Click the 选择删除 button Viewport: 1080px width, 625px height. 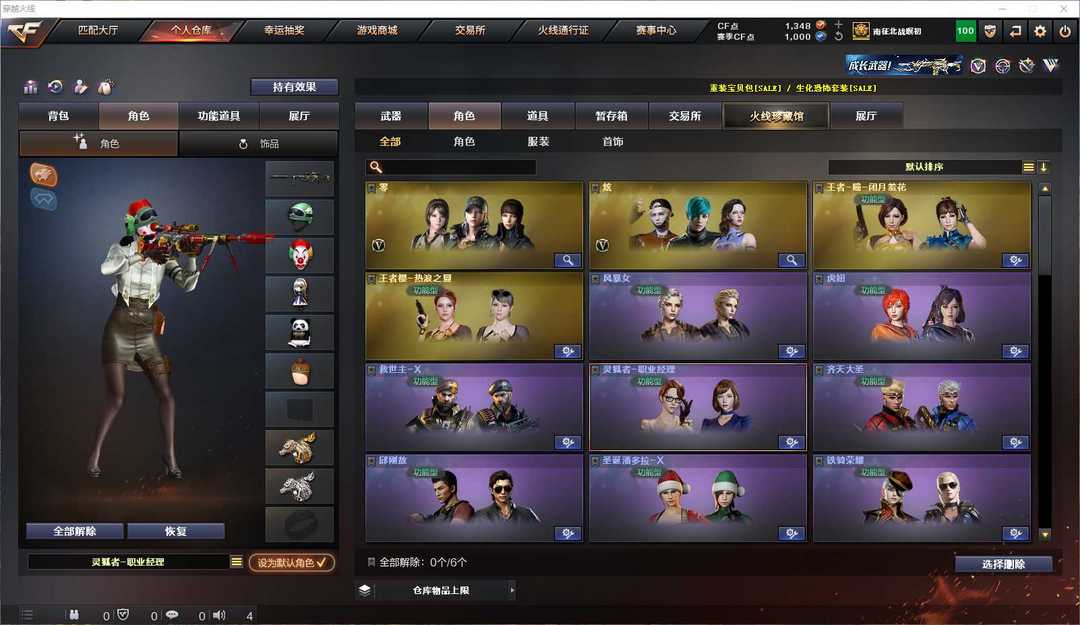click(x=1004, y=564)
